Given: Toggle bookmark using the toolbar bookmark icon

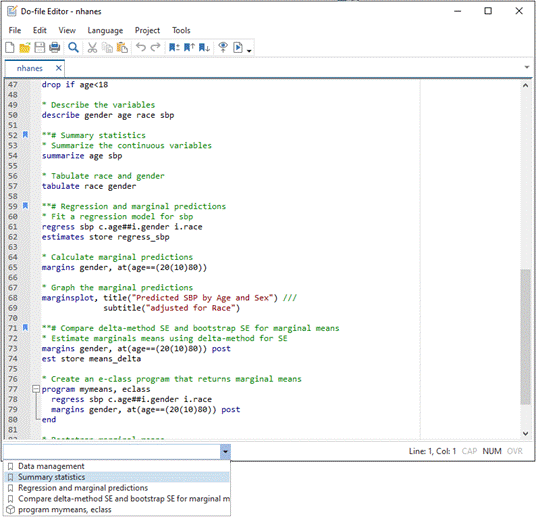Looking at the screenshot, I should click(x=174, y=47).
